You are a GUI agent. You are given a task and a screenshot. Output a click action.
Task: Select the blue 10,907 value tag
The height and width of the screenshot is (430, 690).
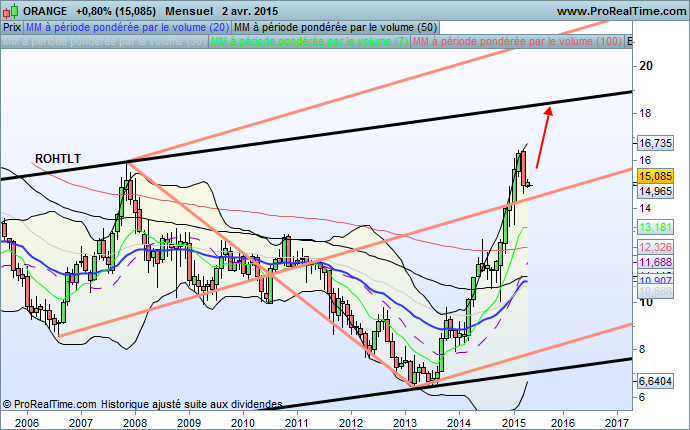(x=655, y=280)
